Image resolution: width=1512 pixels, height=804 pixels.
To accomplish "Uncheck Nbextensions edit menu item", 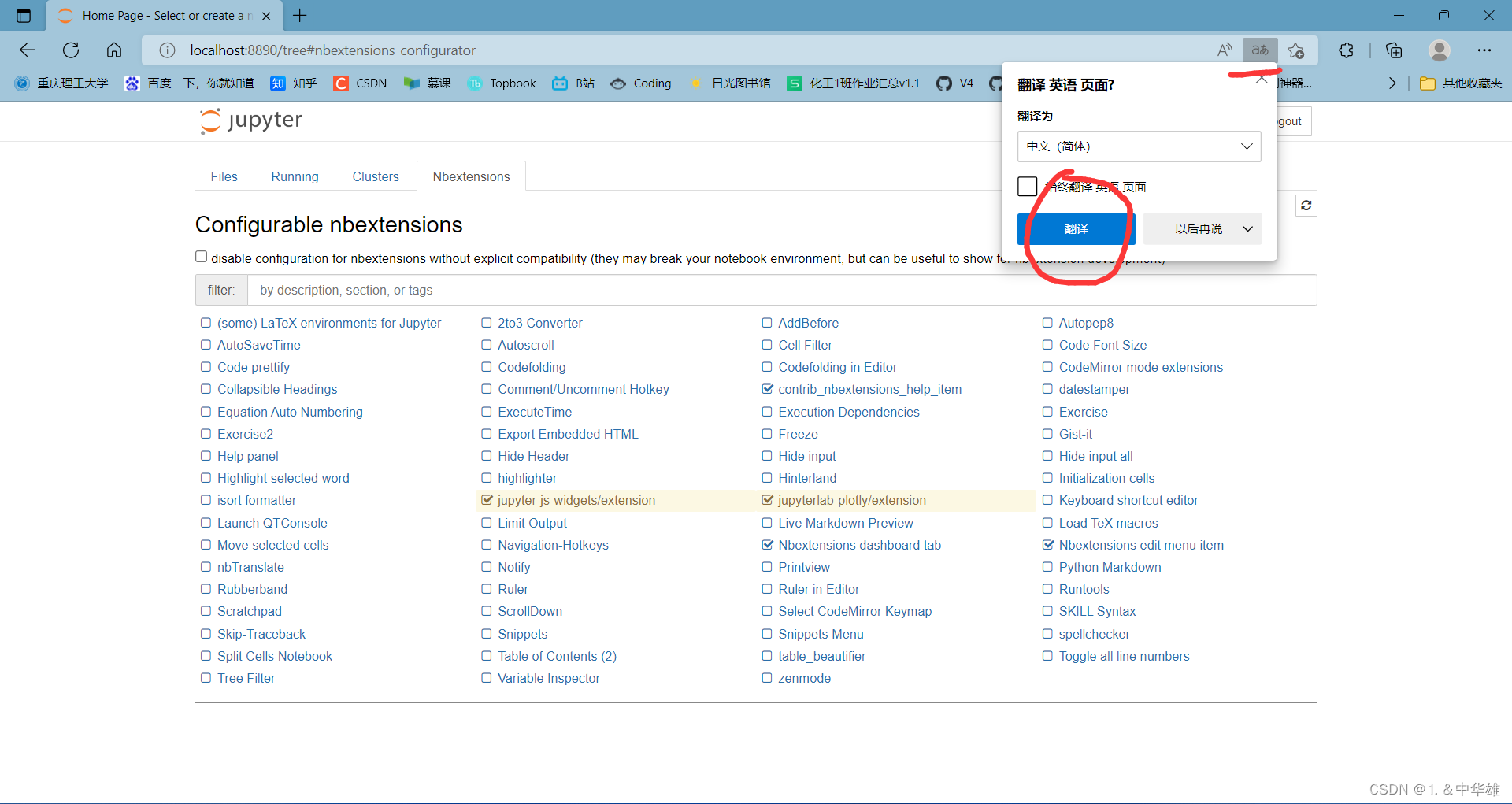I will [1047, 545].
